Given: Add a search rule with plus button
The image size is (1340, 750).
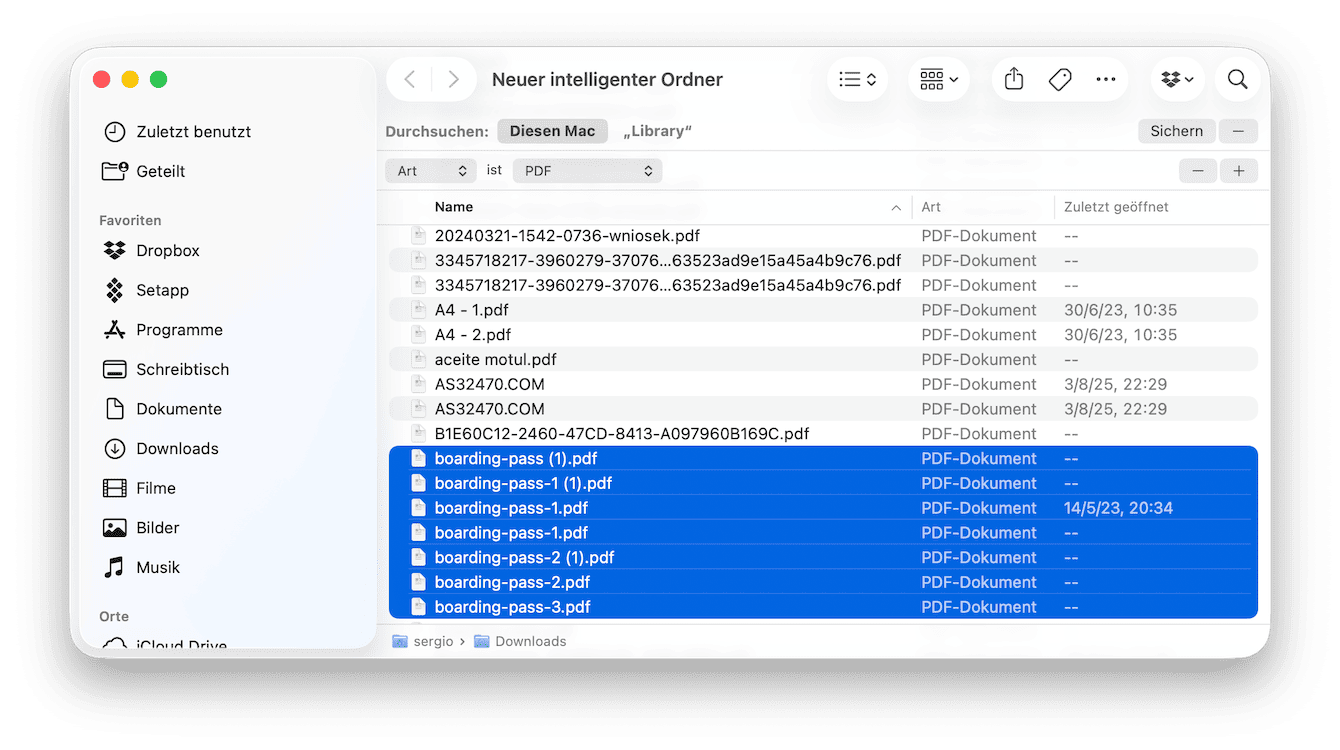Looking at the screenshot, I should [1238, 171].
